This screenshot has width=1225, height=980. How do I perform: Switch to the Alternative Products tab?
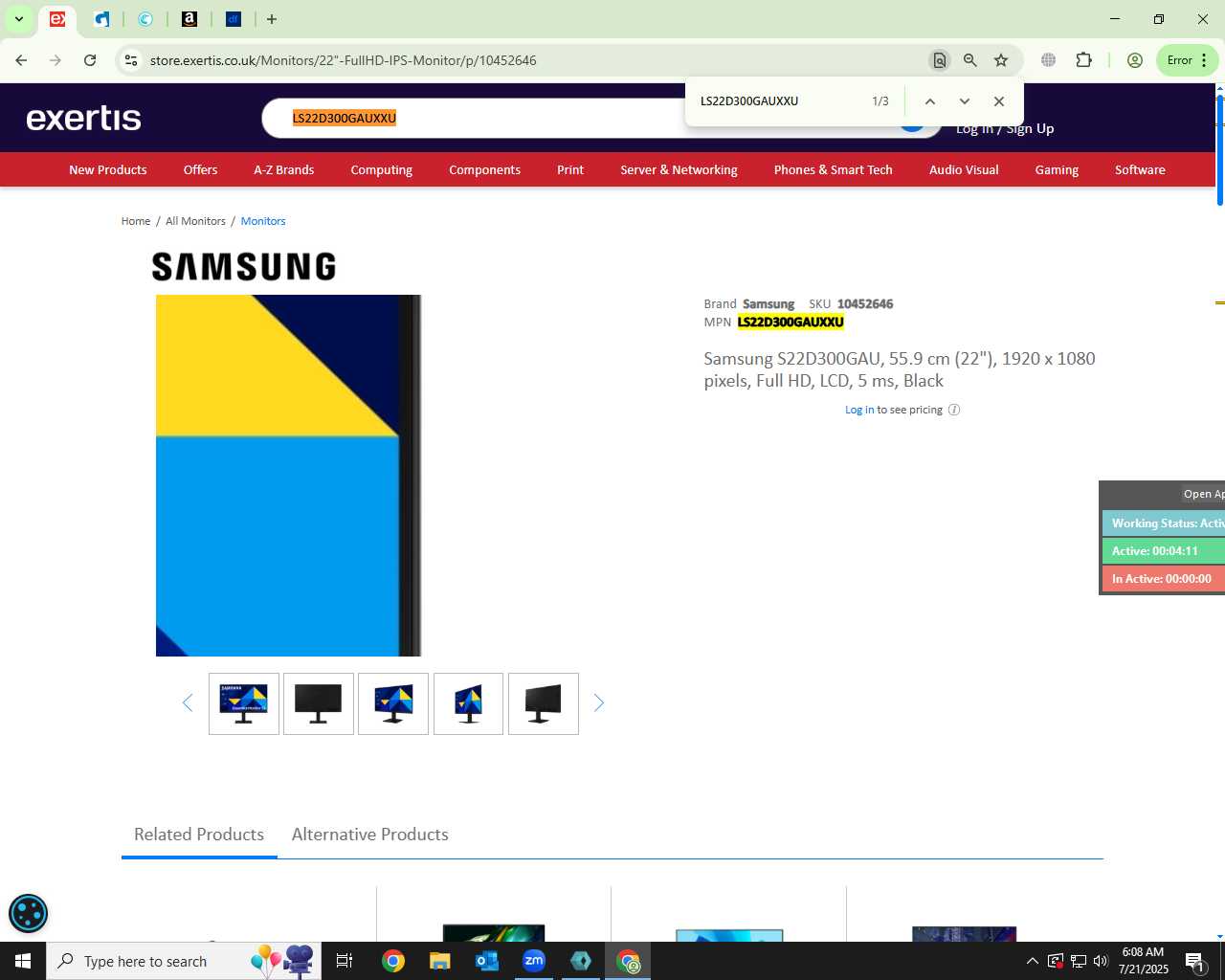[370, 835]
